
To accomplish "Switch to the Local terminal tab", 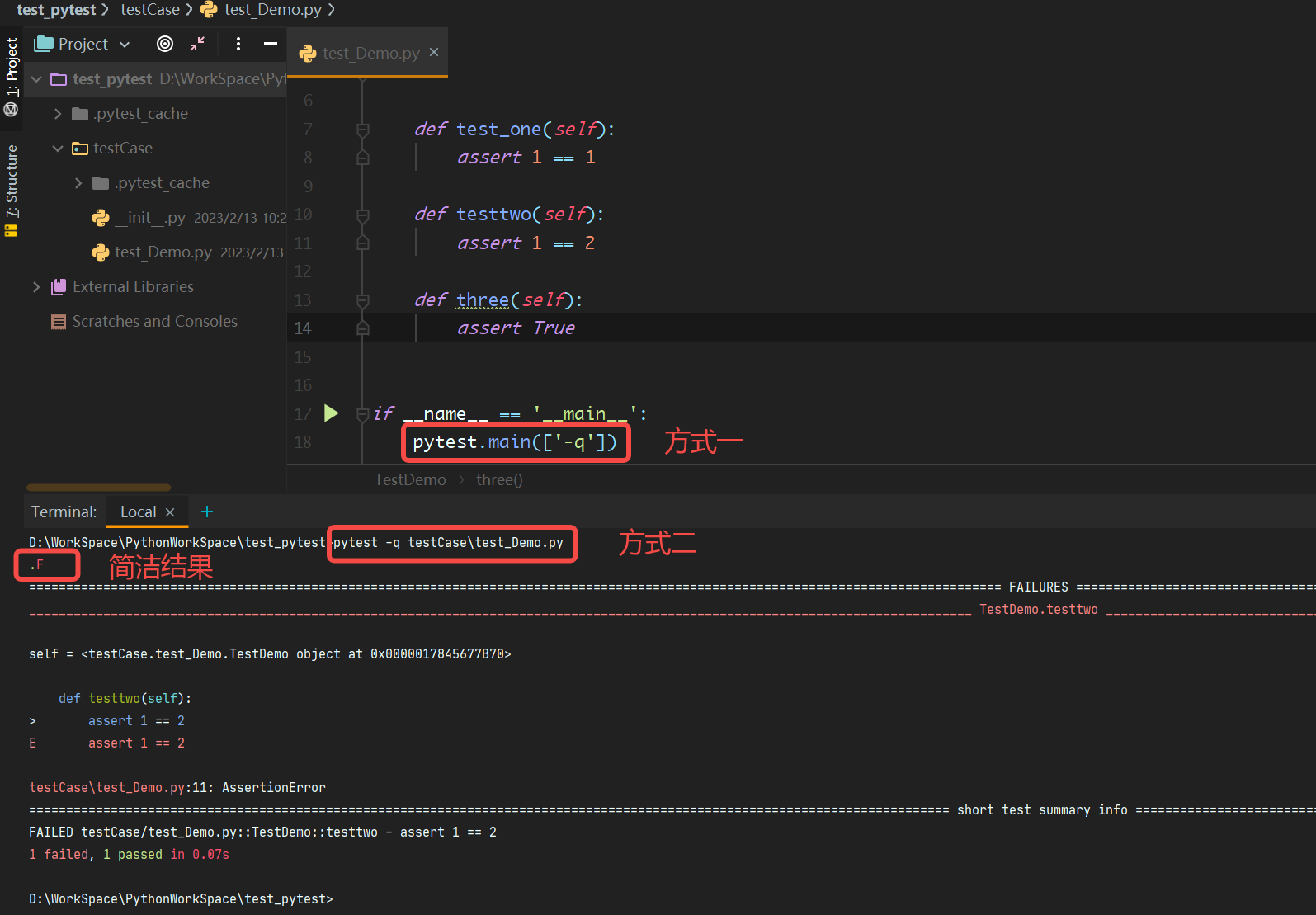I will [x=138, y=512].
